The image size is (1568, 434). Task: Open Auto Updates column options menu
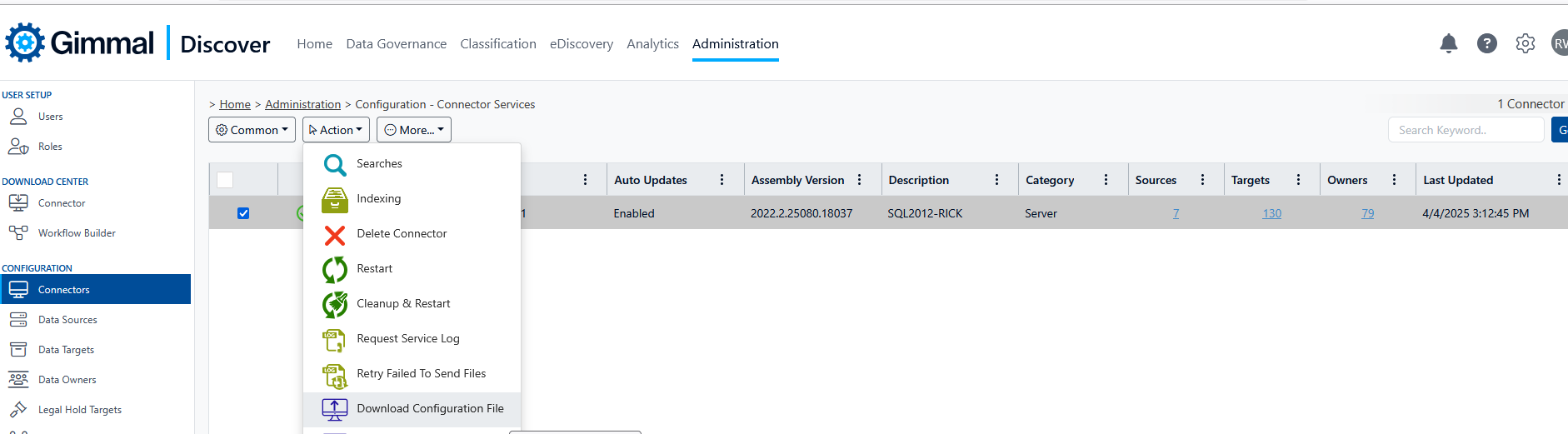722,180
